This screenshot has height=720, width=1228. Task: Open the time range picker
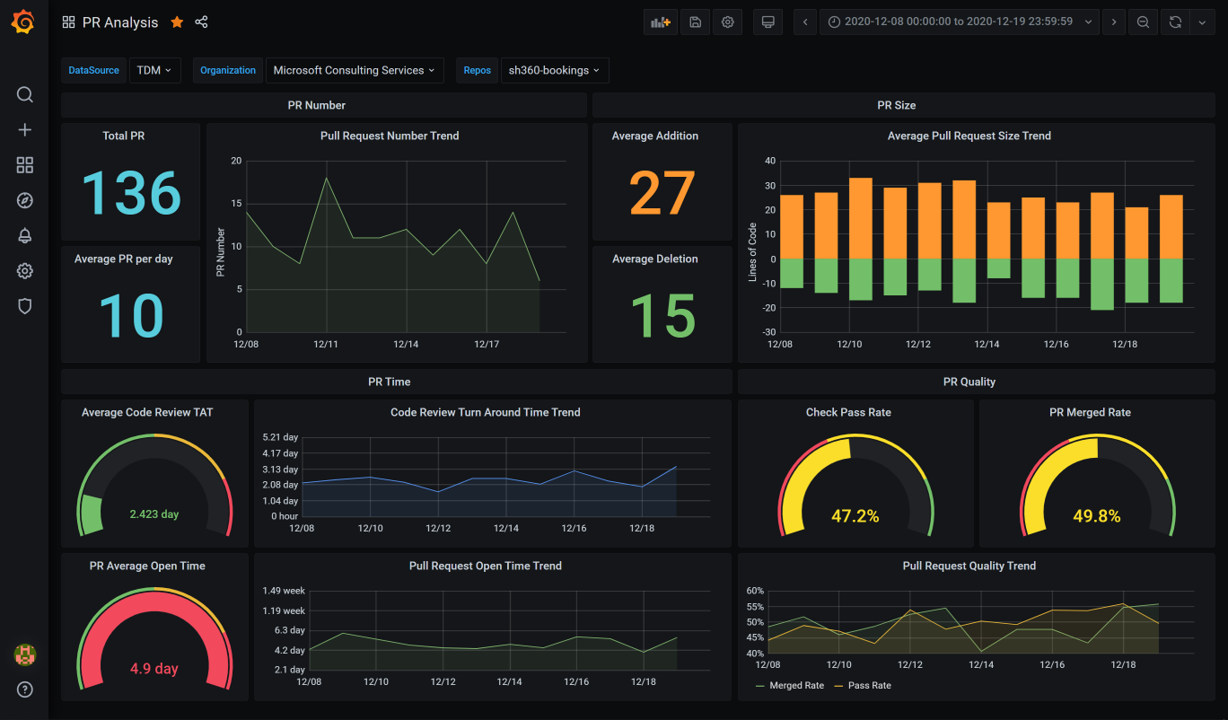pyautogui.click(x=960, y=22)
